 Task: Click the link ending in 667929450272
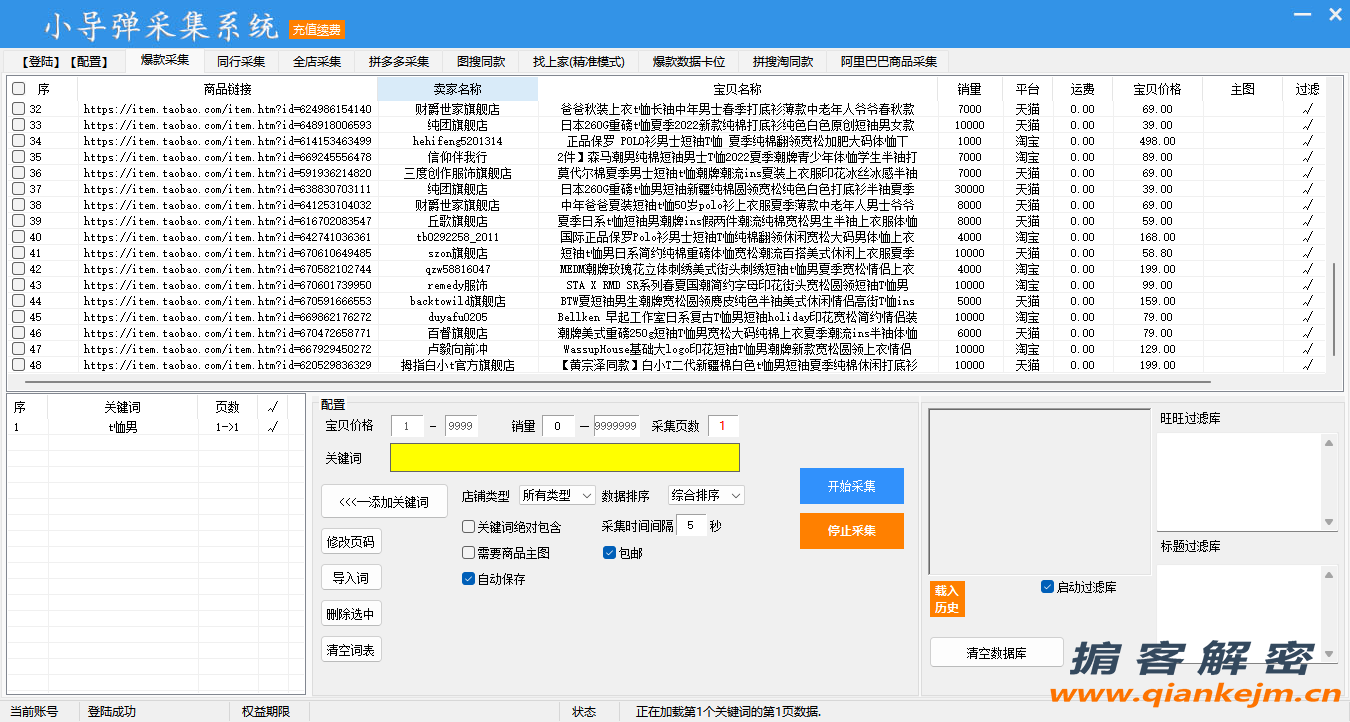[x=227, y=349]
